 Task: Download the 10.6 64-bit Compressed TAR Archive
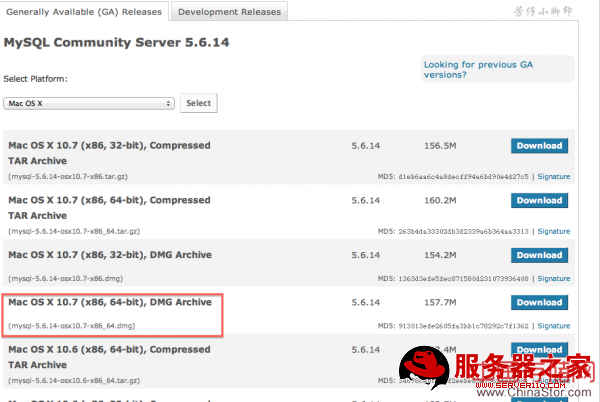(539, 350)
